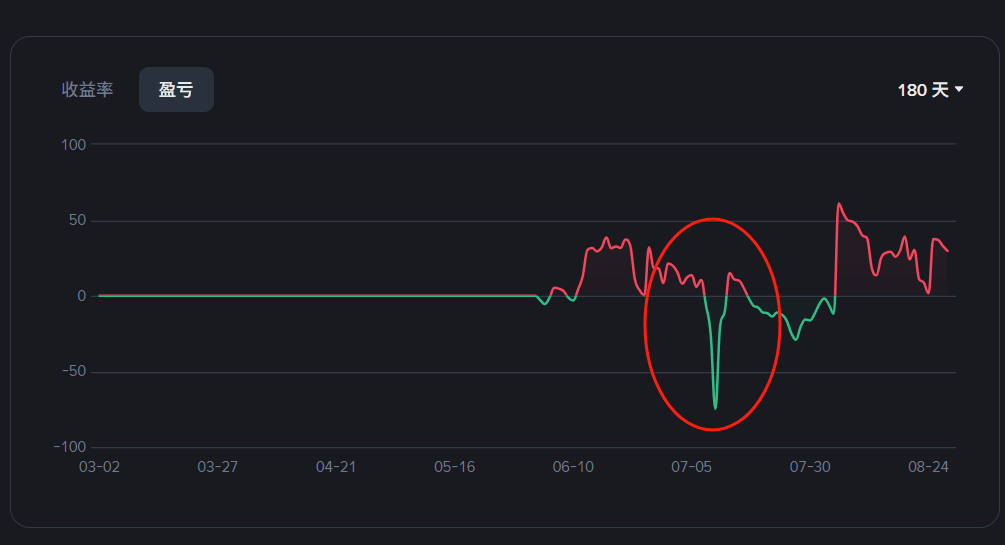Click the 08-24 date label on x-axis
Screen dimensions: 1005x545
(x=928, y=467)
